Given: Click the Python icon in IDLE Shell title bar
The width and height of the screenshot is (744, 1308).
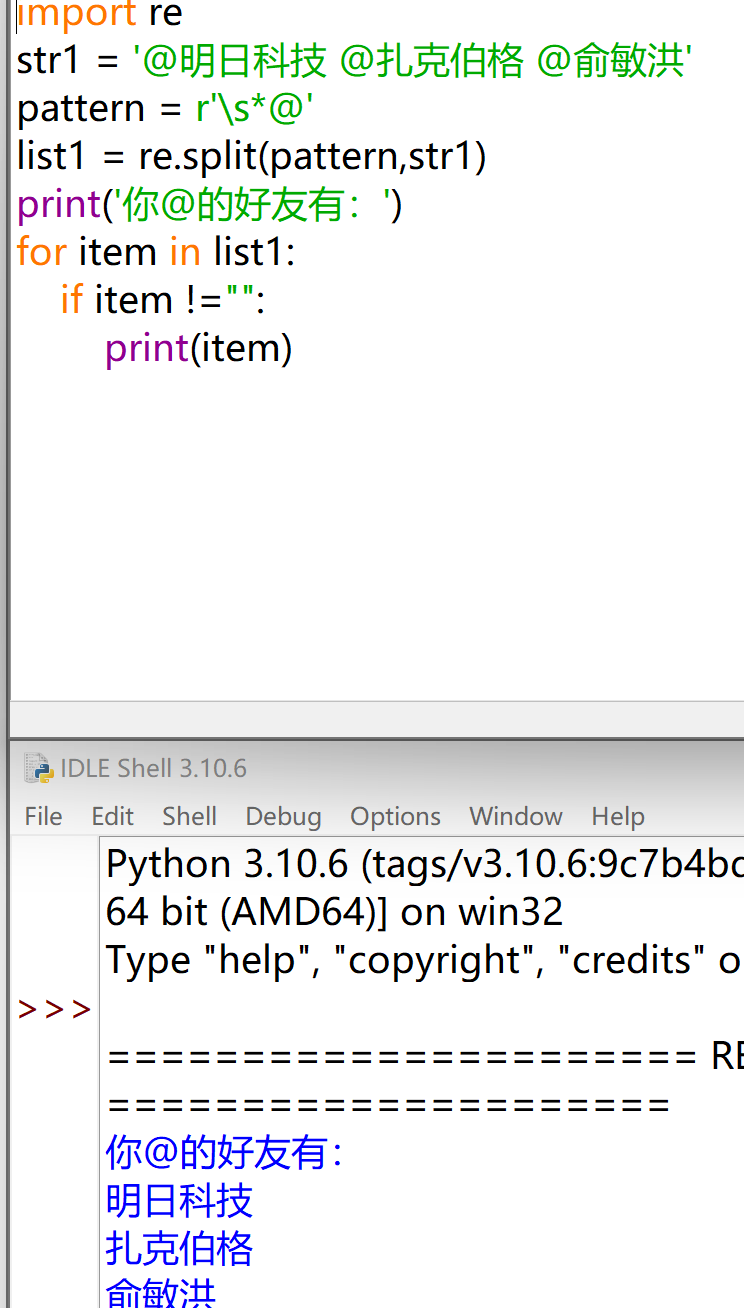Looking at the screenshot, I should 38,768.
